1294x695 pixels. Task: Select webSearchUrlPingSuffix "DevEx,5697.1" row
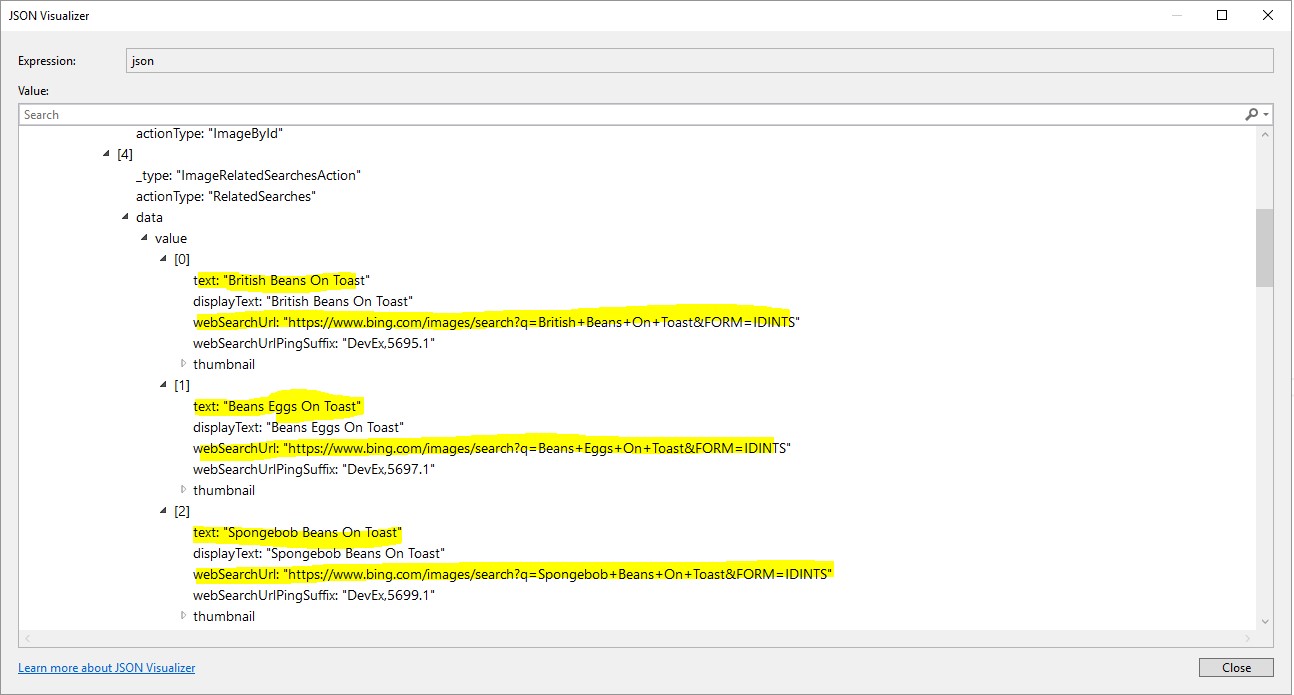pyautogui.click(x=314, y=469)
